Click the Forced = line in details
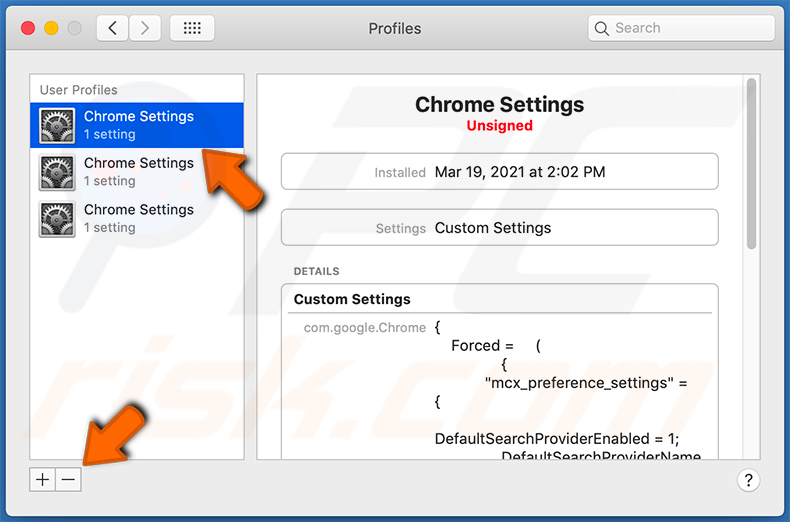790x522 pixels. [496, 346]
